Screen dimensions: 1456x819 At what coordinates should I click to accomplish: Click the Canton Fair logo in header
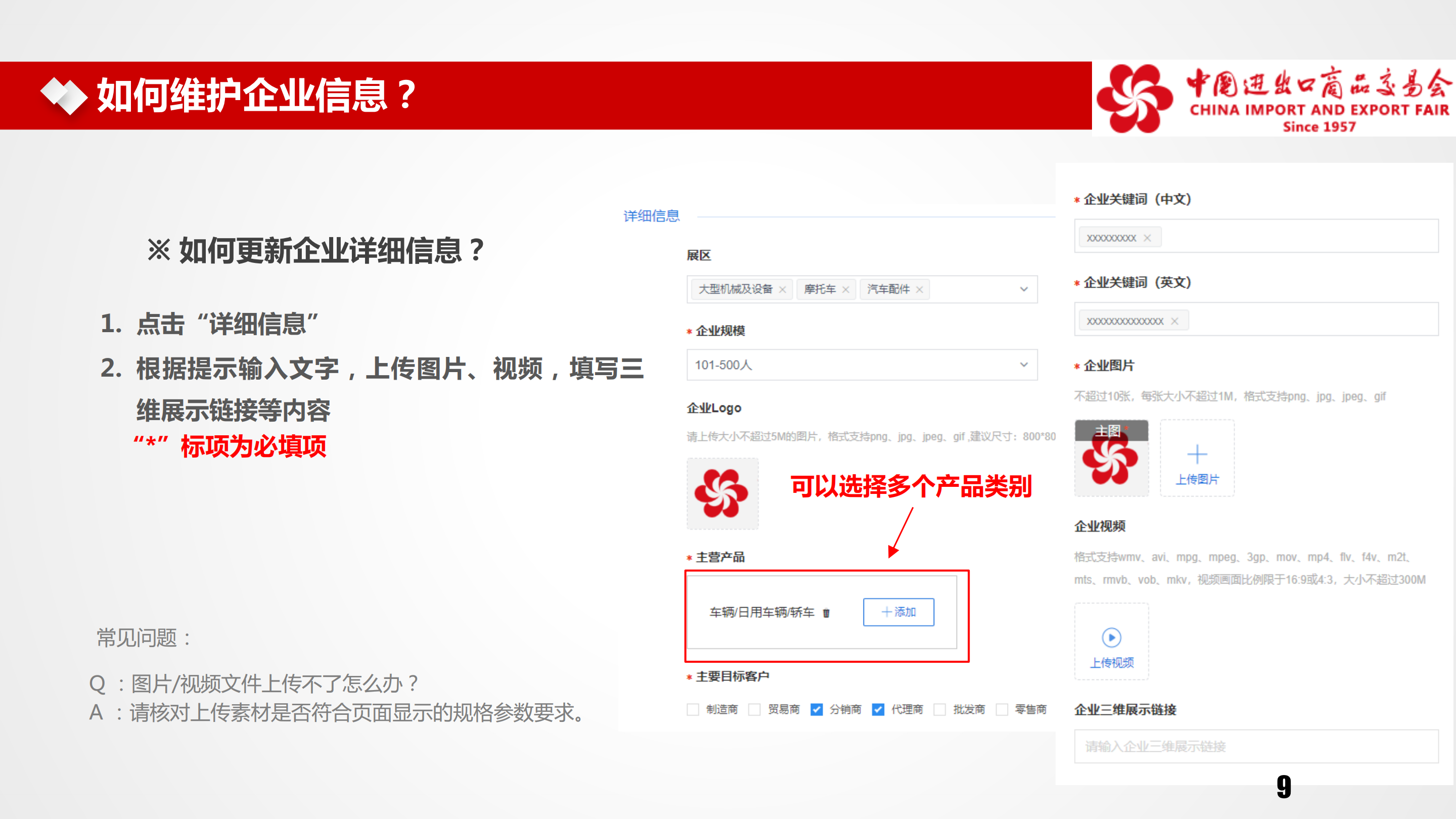coord(1274,99)
